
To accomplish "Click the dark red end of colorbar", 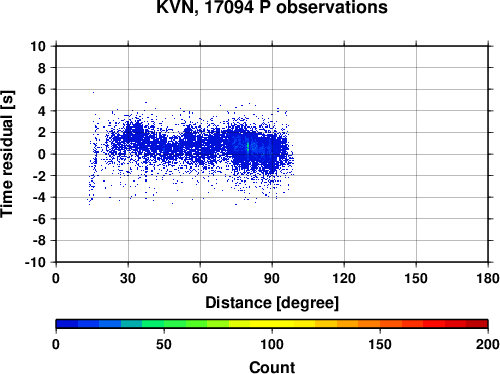I will (477, 324).
